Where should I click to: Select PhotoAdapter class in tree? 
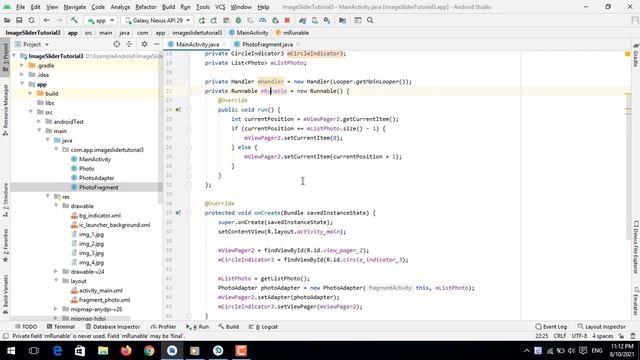[x=96, y=178]
